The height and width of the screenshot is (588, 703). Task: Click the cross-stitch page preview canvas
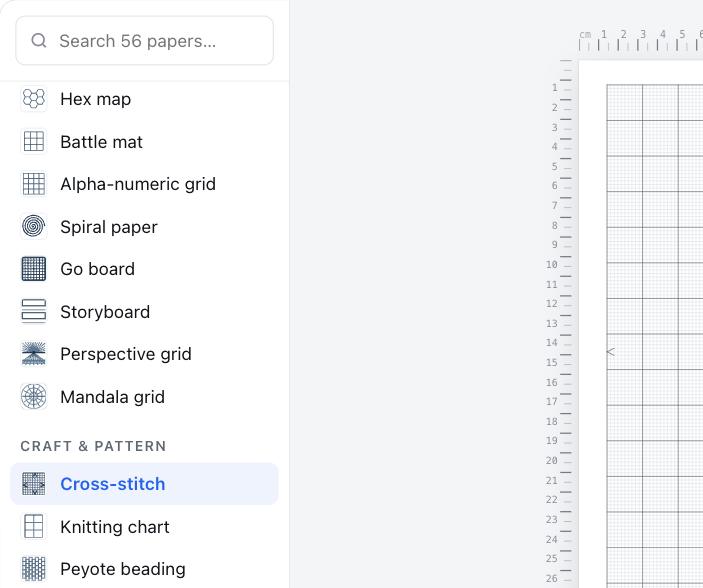641,324
